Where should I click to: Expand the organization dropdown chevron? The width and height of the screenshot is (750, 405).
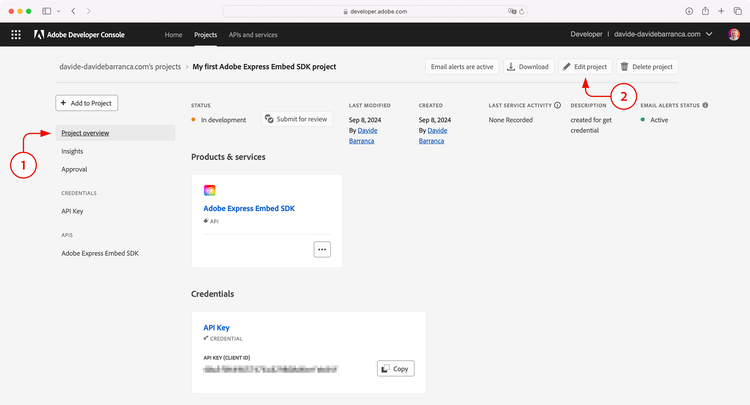point(709,34)
